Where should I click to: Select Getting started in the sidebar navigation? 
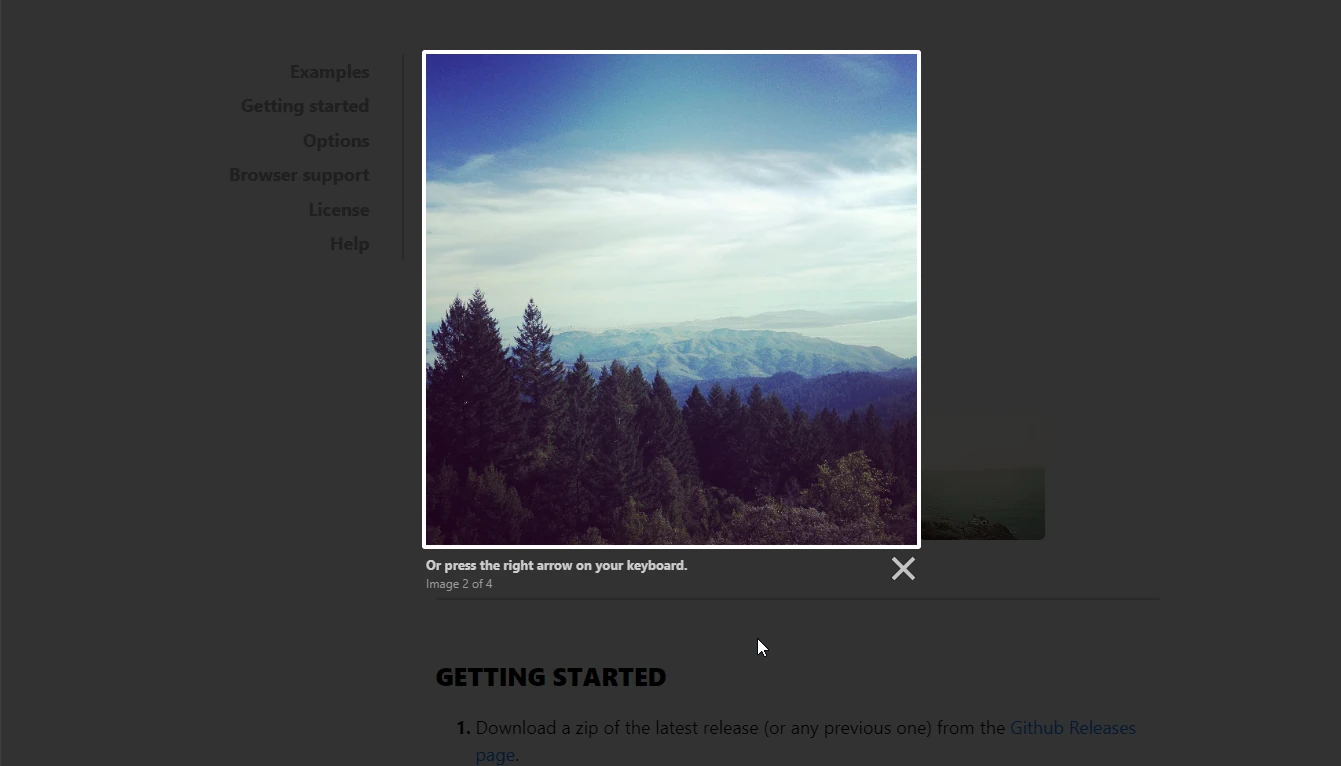[x=304, y=105]
